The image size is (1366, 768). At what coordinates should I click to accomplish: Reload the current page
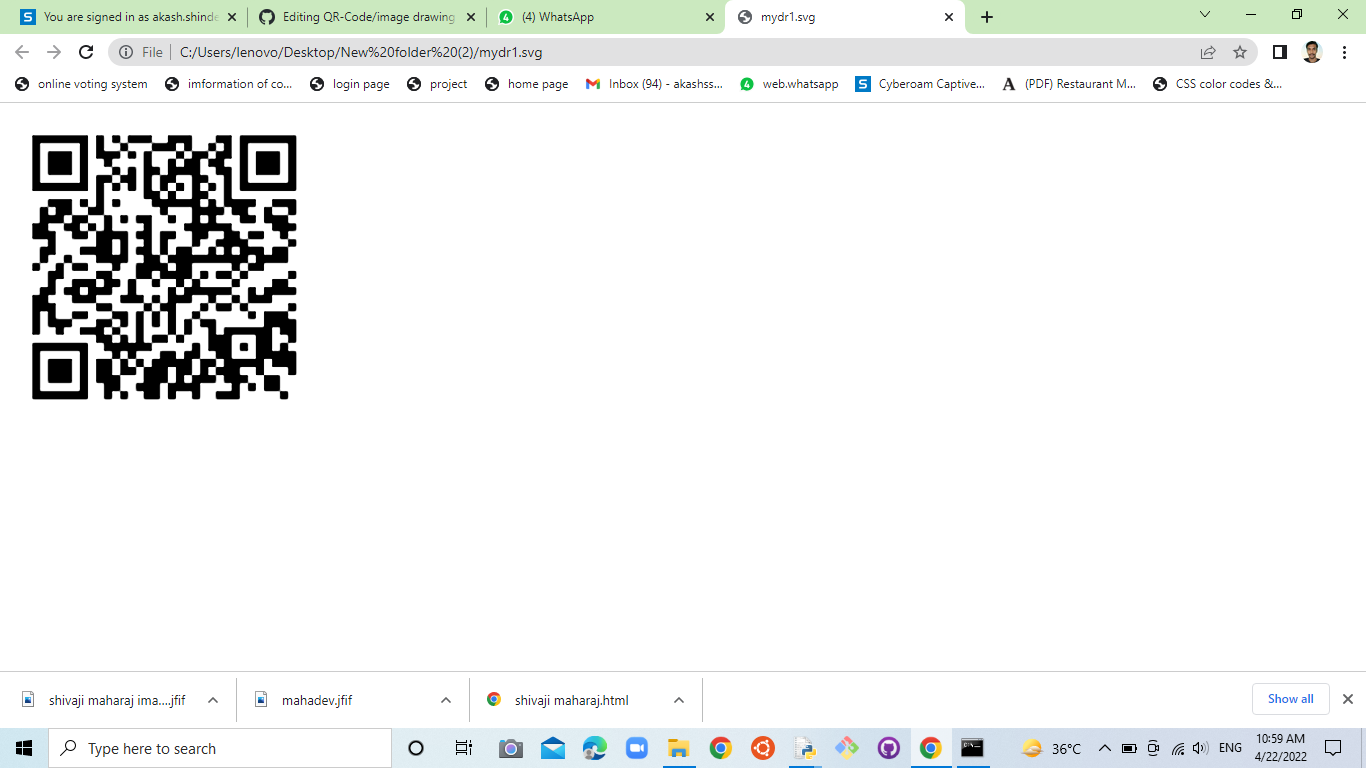tap(86, 52)
